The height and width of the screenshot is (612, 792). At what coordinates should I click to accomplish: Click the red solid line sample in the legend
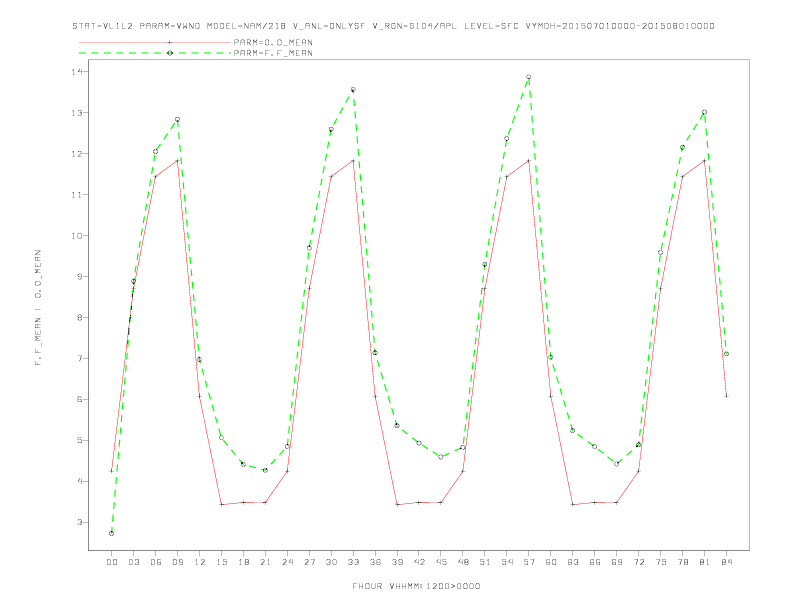point(155,42)
